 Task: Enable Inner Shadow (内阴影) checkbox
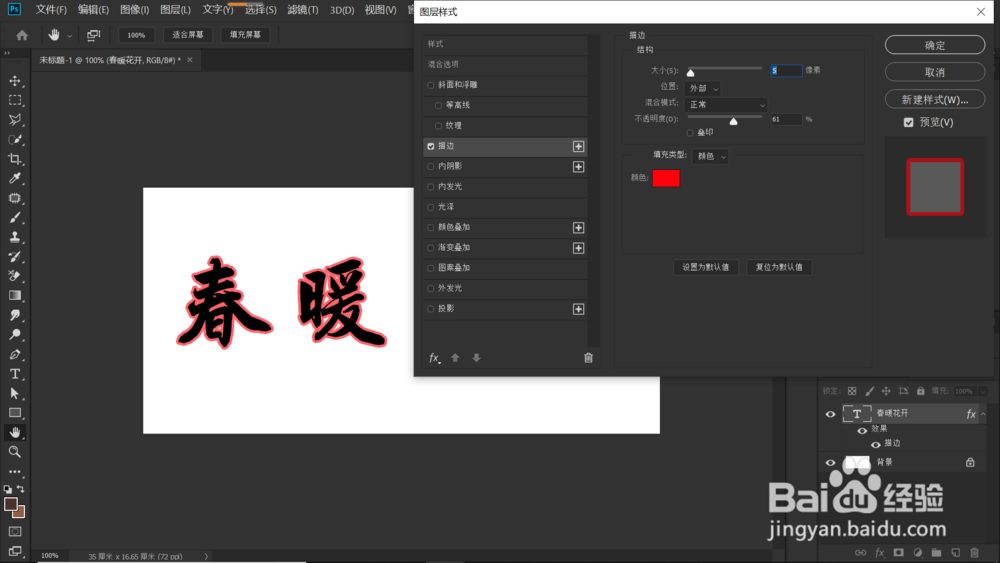pyautogui.click(x=430, y=167)
